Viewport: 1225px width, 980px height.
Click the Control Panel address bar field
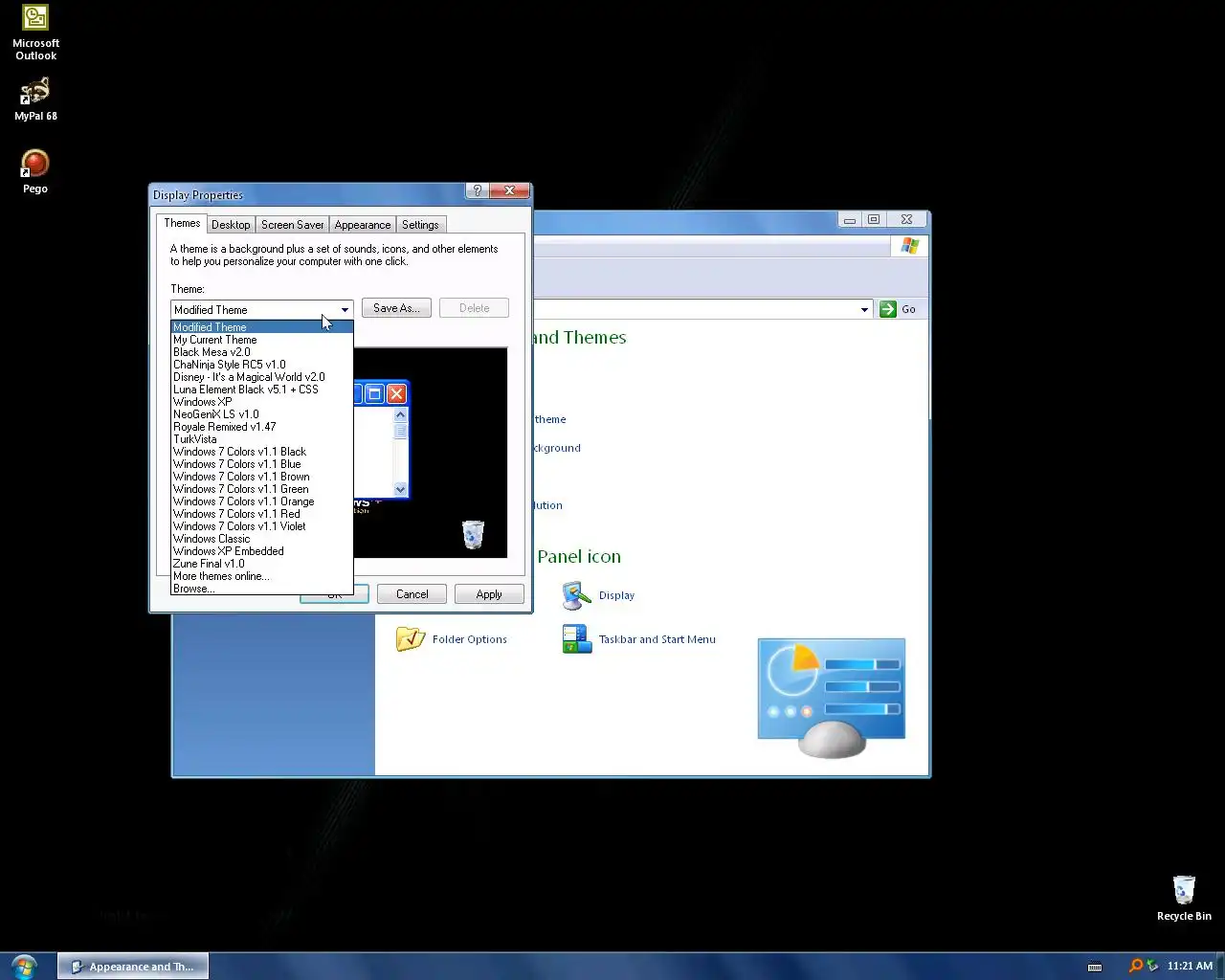702,309
